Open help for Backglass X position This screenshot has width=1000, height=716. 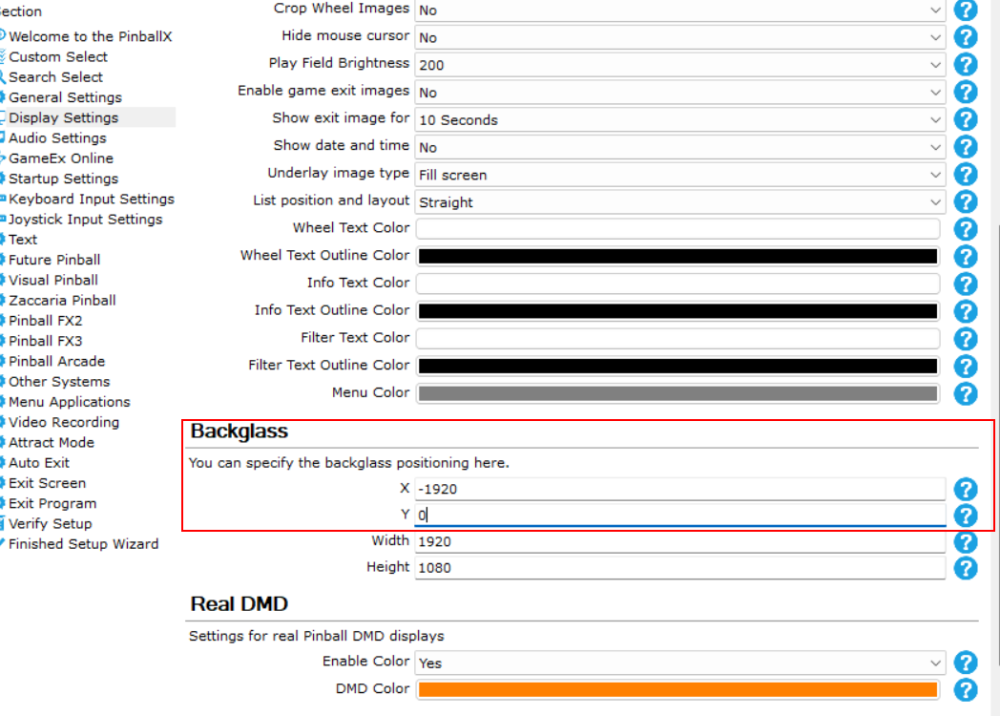(966, 490)
